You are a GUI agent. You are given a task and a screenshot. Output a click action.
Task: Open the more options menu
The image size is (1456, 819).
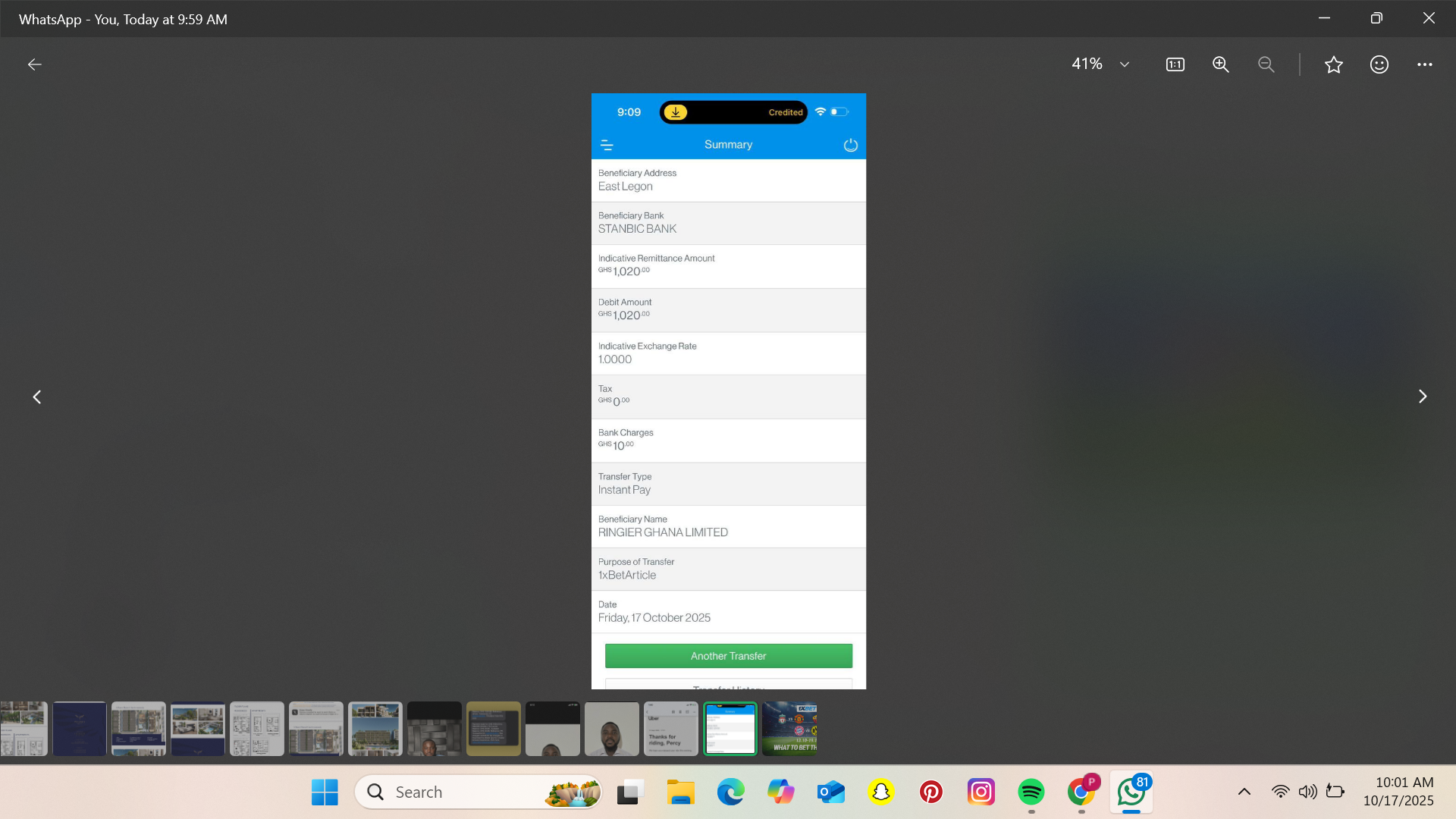click(1424, 64)
